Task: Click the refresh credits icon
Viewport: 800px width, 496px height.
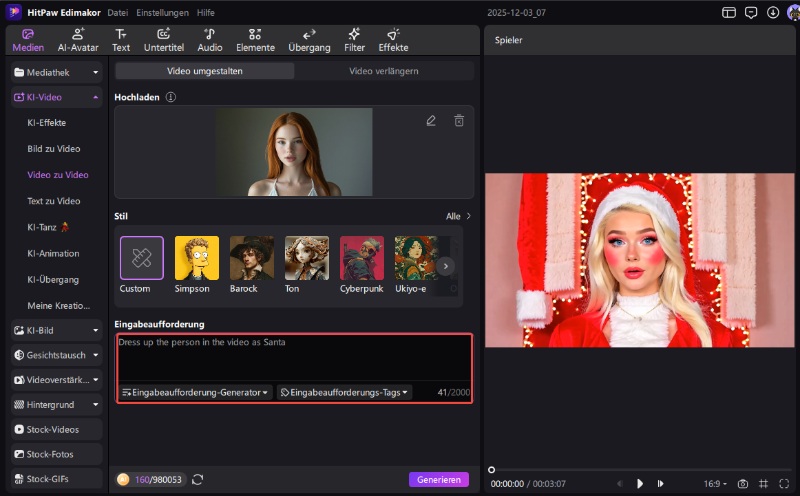Action: [197, 480]
